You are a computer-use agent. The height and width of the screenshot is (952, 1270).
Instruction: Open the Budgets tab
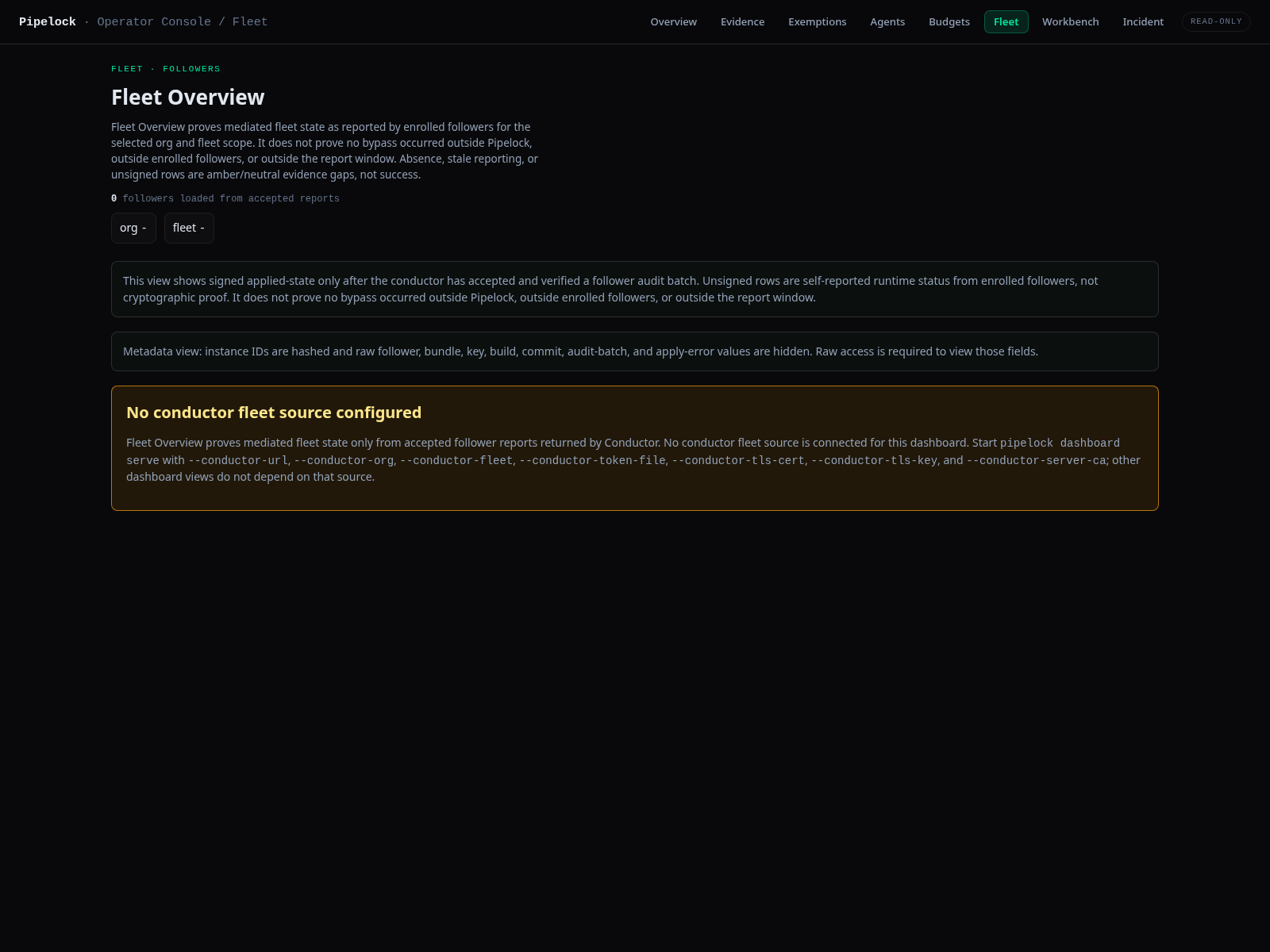(x=949, y=22)
